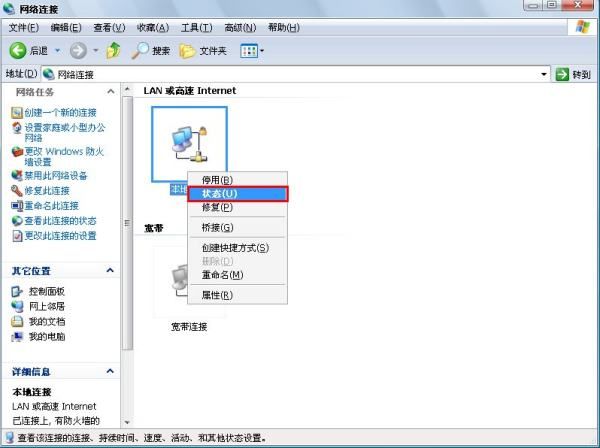The width and height of the screenshot is (600, 448).
Task: Click the Up folder toolbar icon
Action: coord(113,50)
